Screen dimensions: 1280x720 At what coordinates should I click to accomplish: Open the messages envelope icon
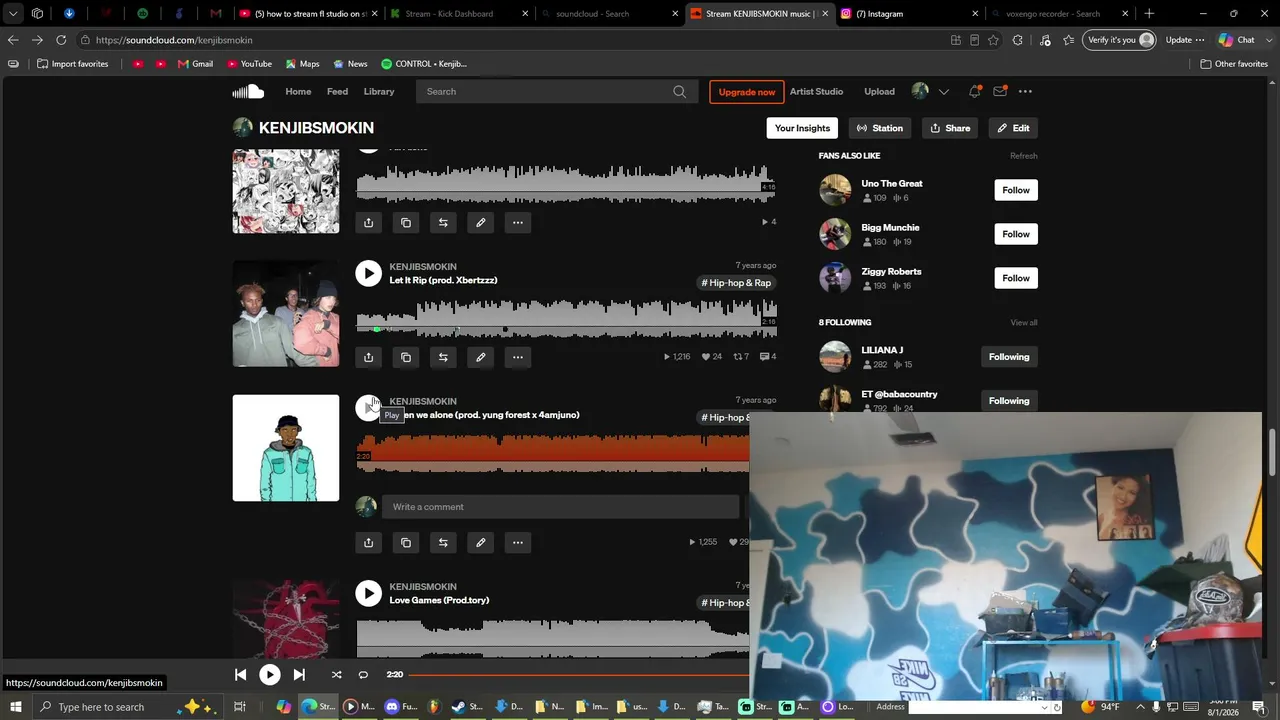pos(1000,92)
